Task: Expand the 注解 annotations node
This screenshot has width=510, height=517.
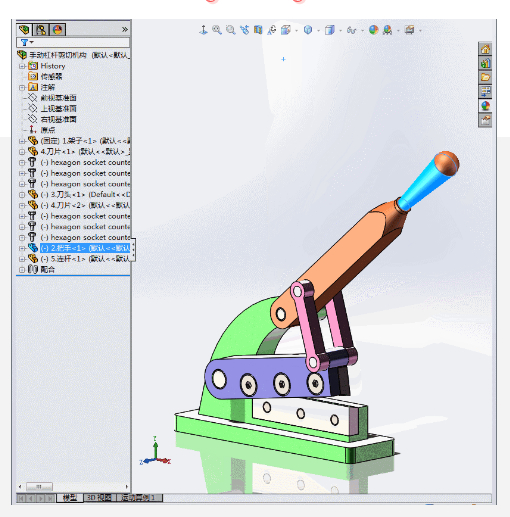Action: tap(22, 88)
